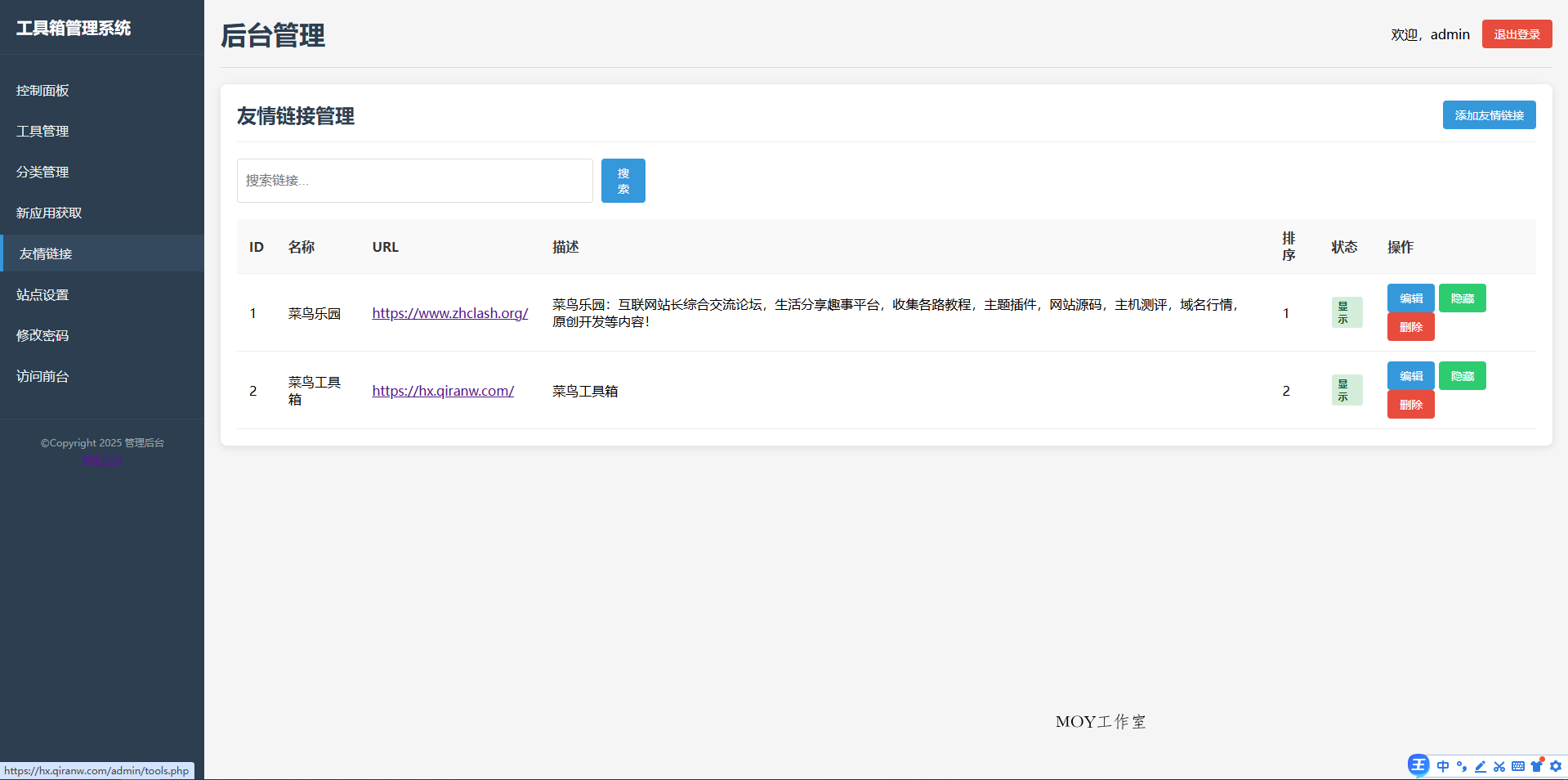1568x780 pixels.
Task: Log out via 退出登录 button
Action: [1516, 34]
